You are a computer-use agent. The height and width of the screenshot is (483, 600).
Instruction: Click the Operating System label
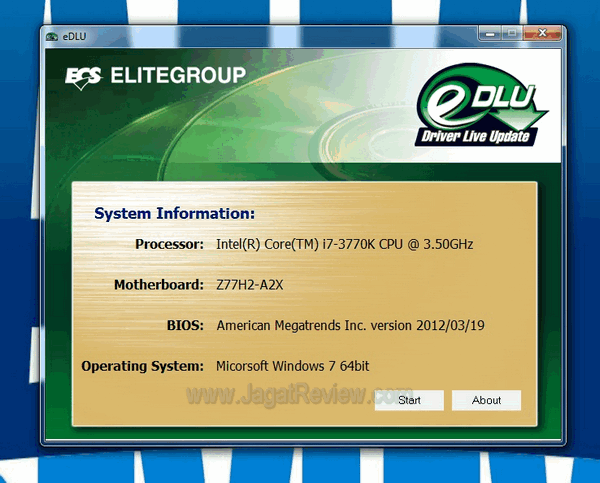pos(143,366)
